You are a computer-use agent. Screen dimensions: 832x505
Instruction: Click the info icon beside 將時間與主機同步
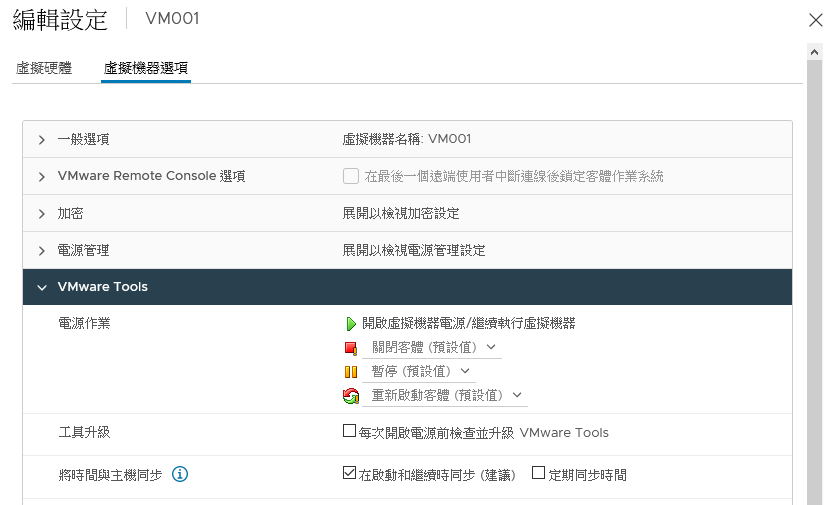pos(180,474)
